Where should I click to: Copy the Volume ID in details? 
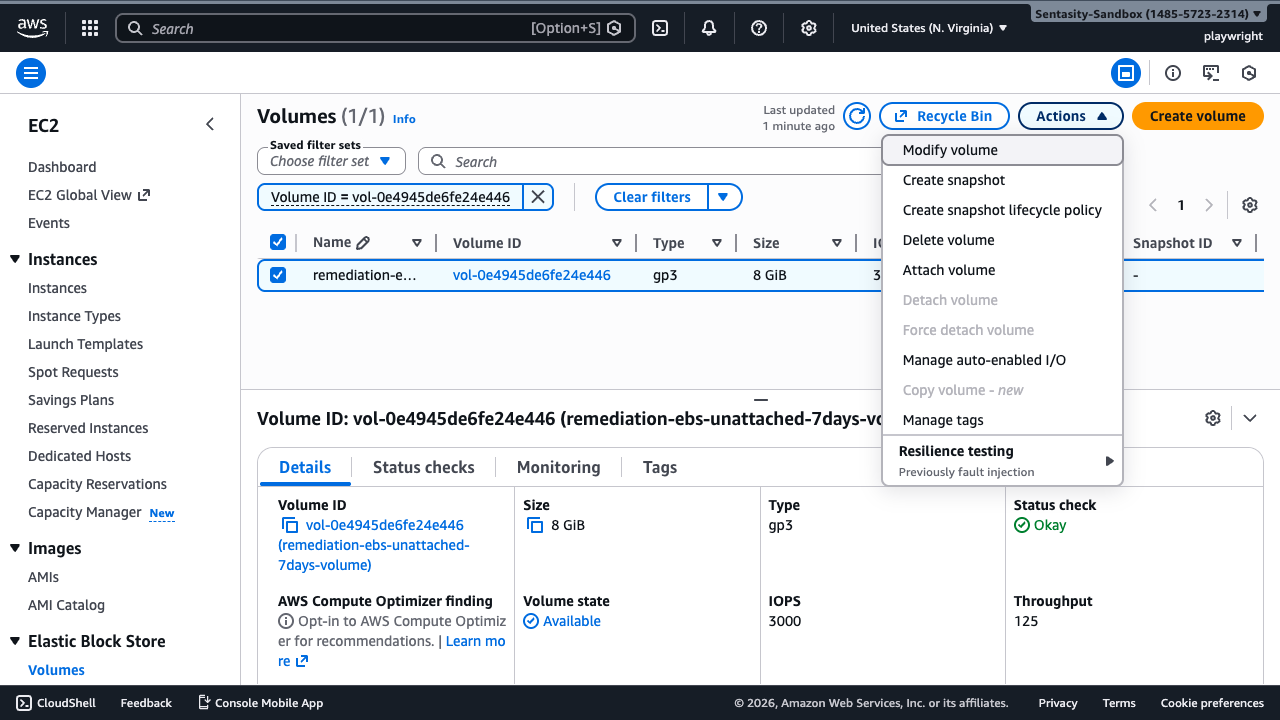pos(290,525)
